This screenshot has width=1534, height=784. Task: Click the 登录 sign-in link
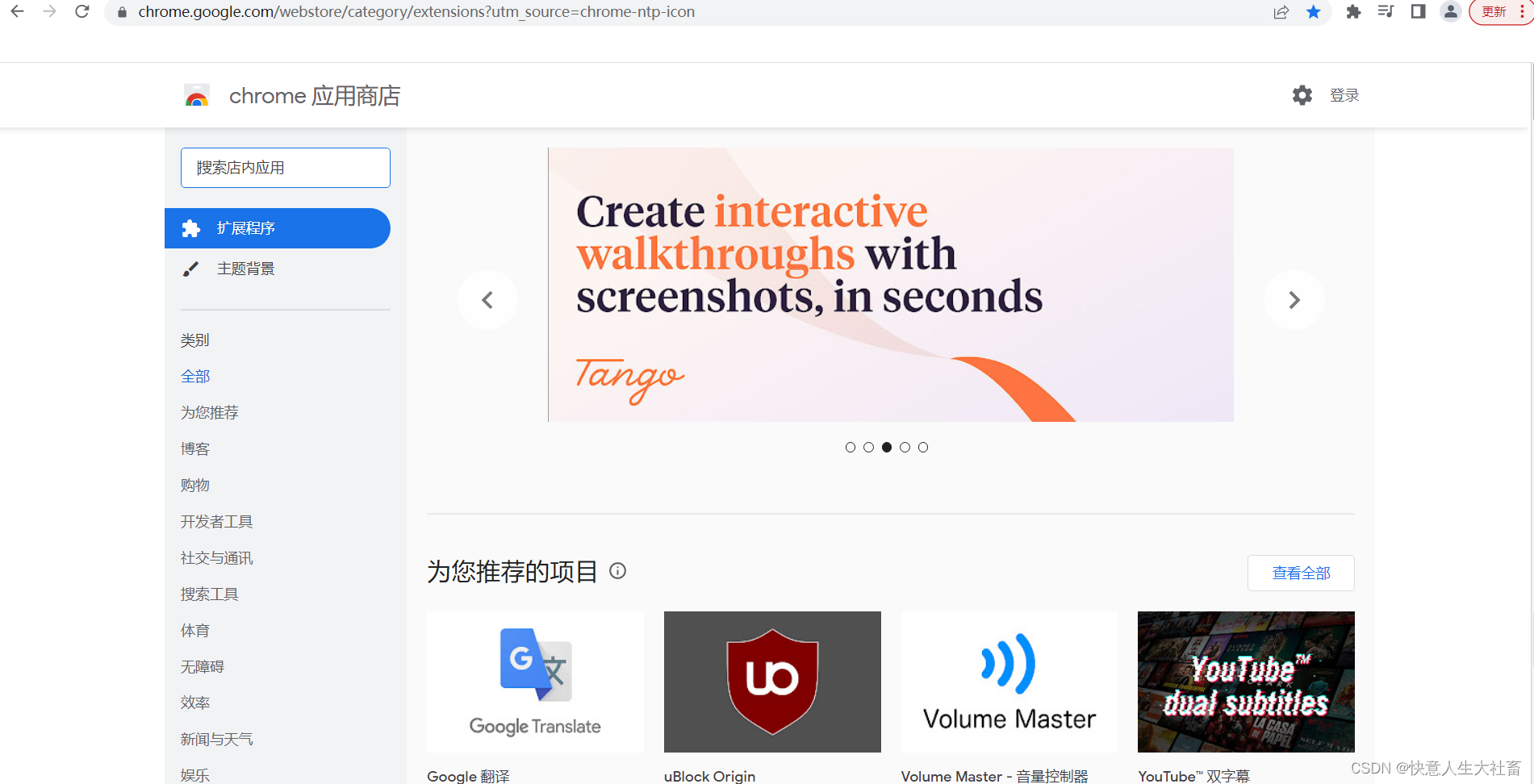(x=1344, y=95)
